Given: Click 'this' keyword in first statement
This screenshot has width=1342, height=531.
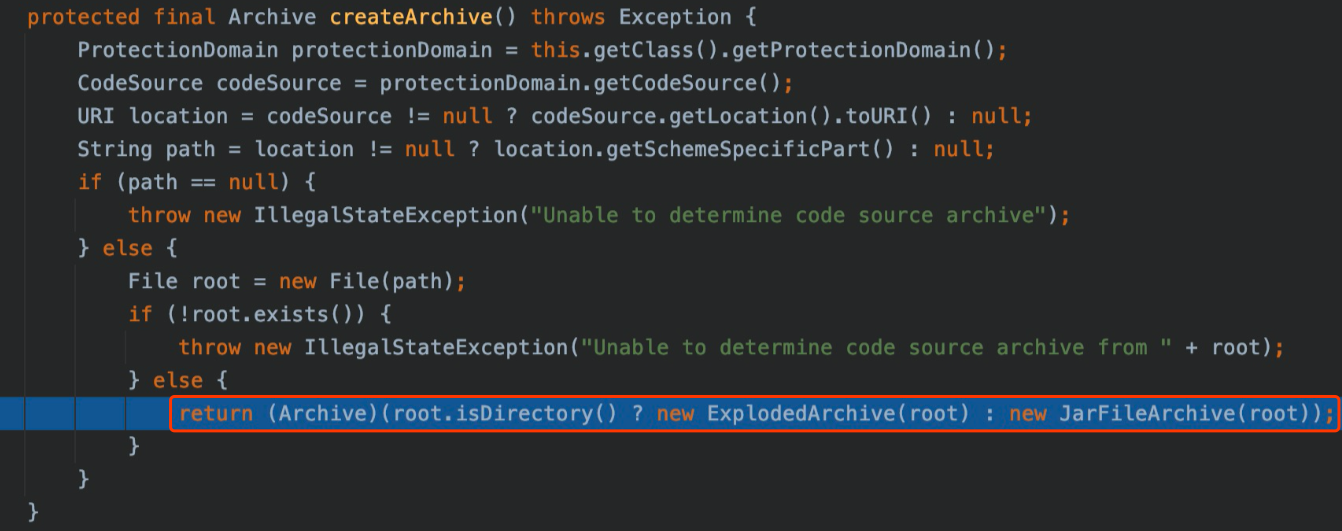Looking at the screenshot, I should tap(555, 50).
